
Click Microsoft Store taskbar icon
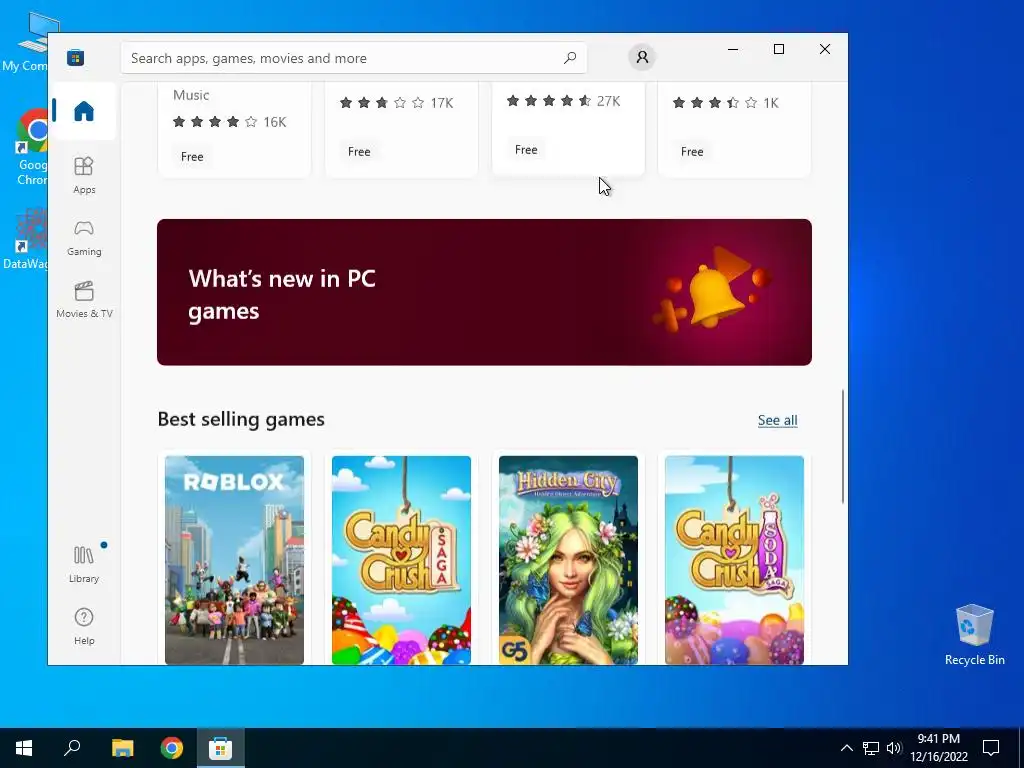pos(221,748)
